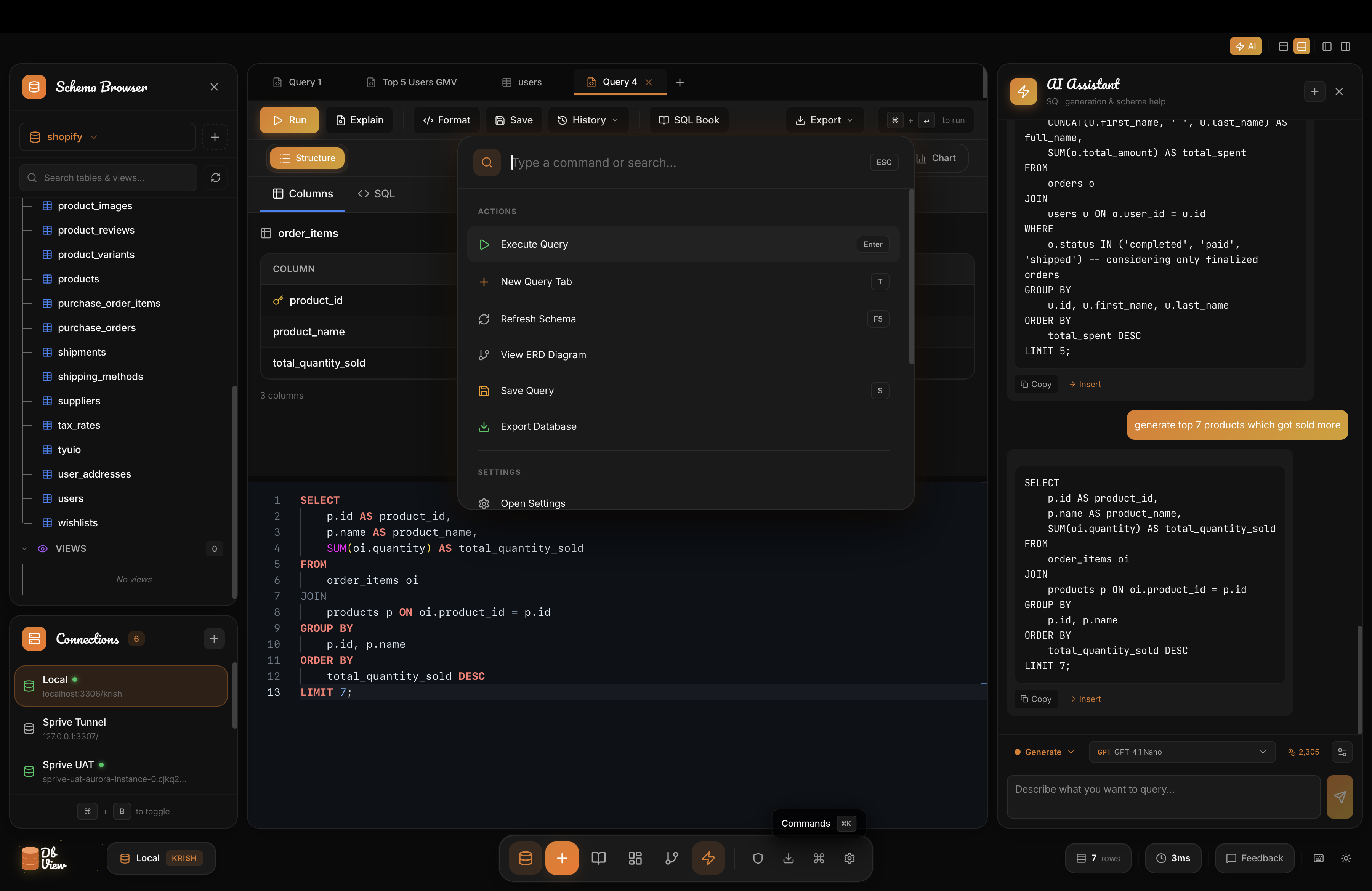
Task: Toggle visibility of VIEWS with the eye icon
Action: click(x=43, y=548)
